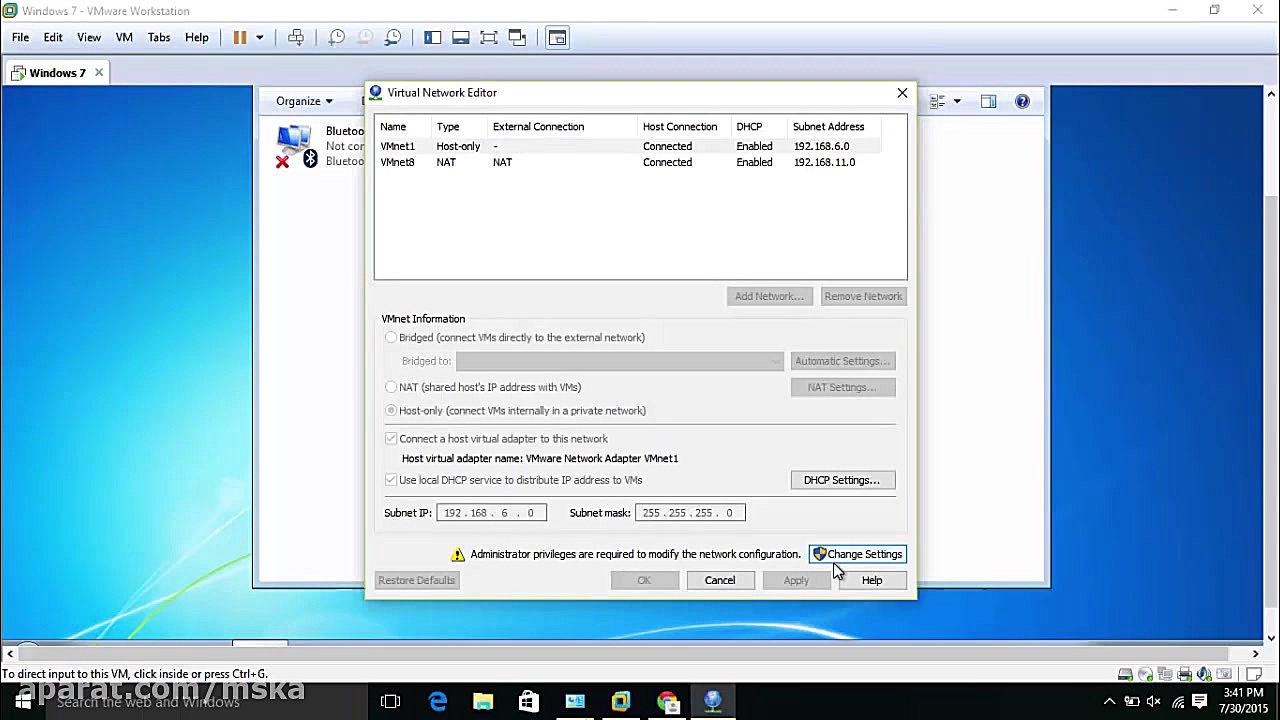Open the Windows Start button
The height and width of the screenshot is (720, 1280).
click(23, 702)
